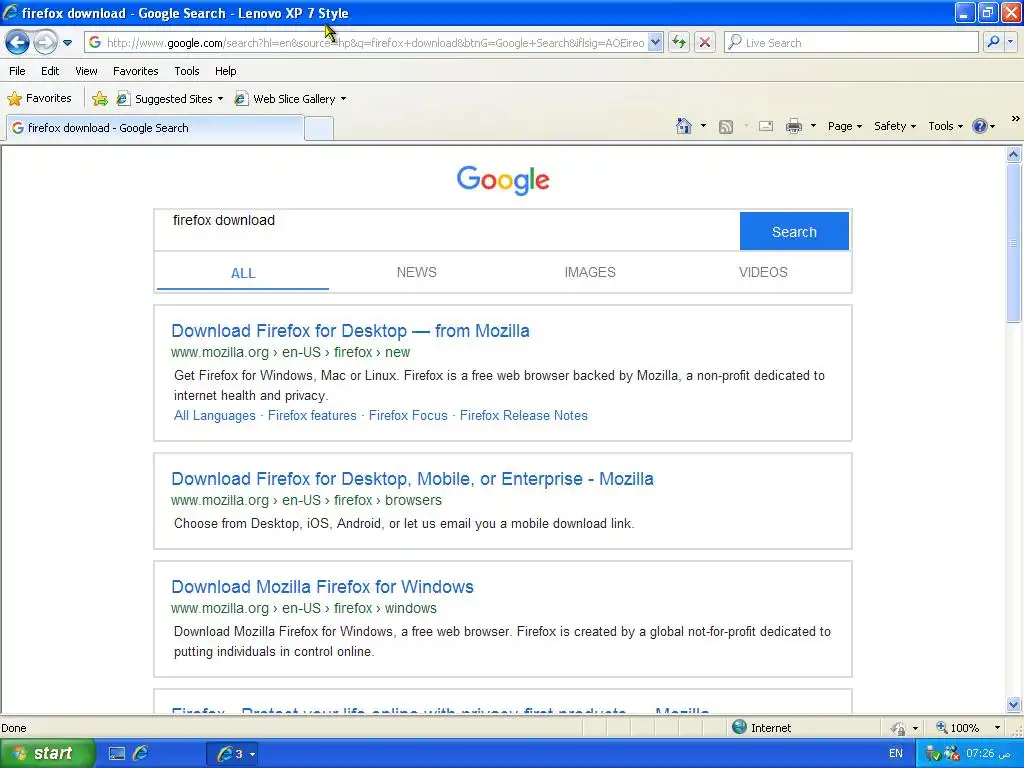Click the Live Search magnifier button

pyautogui.click(x=993, y=42)
